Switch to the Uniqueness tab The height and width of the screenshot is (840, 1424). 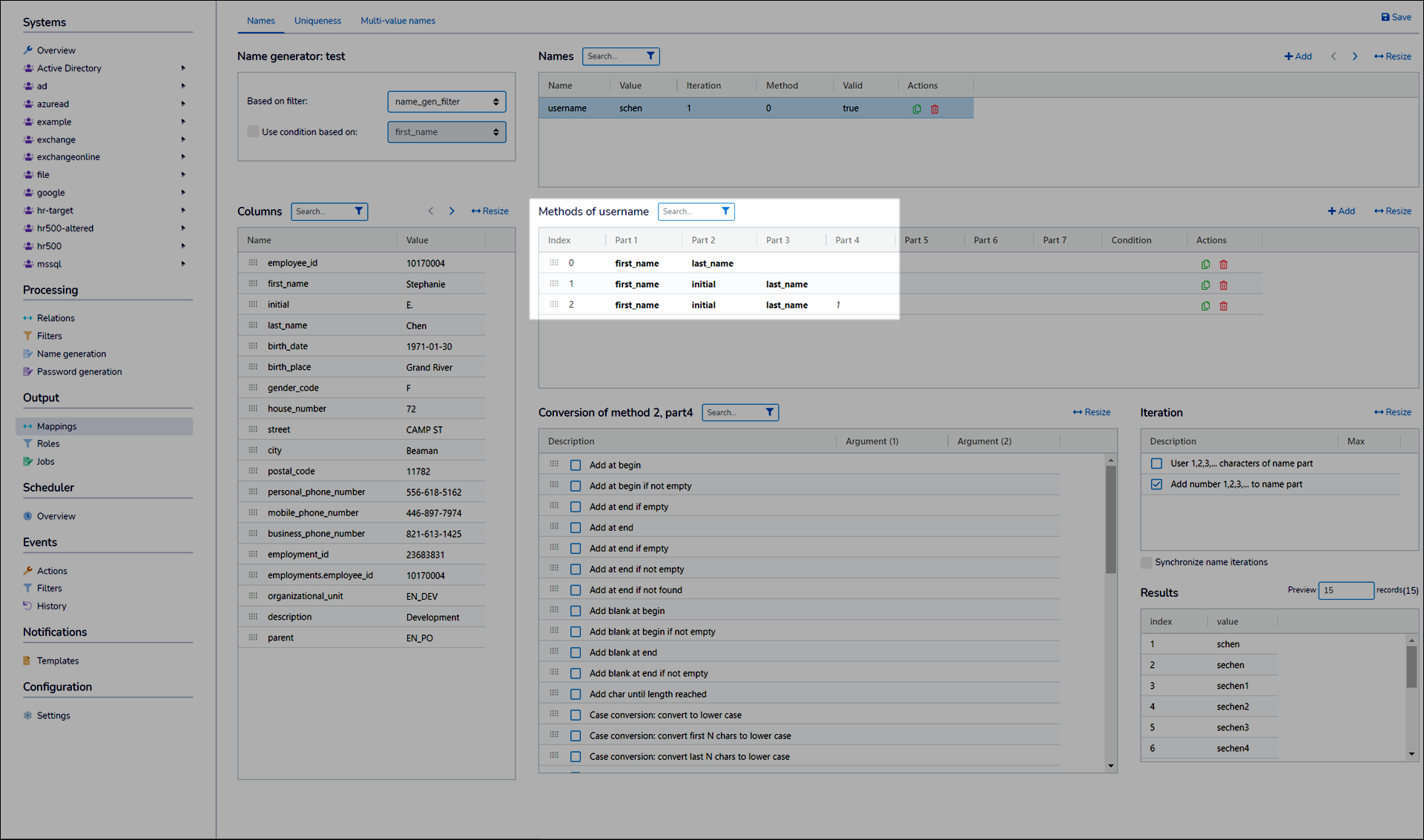(317, 21)
